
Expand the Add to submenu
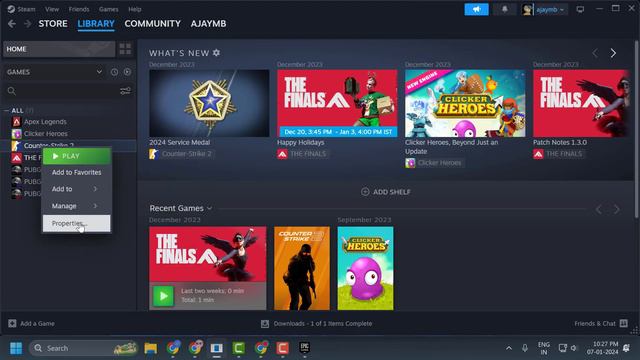point(77,189)
